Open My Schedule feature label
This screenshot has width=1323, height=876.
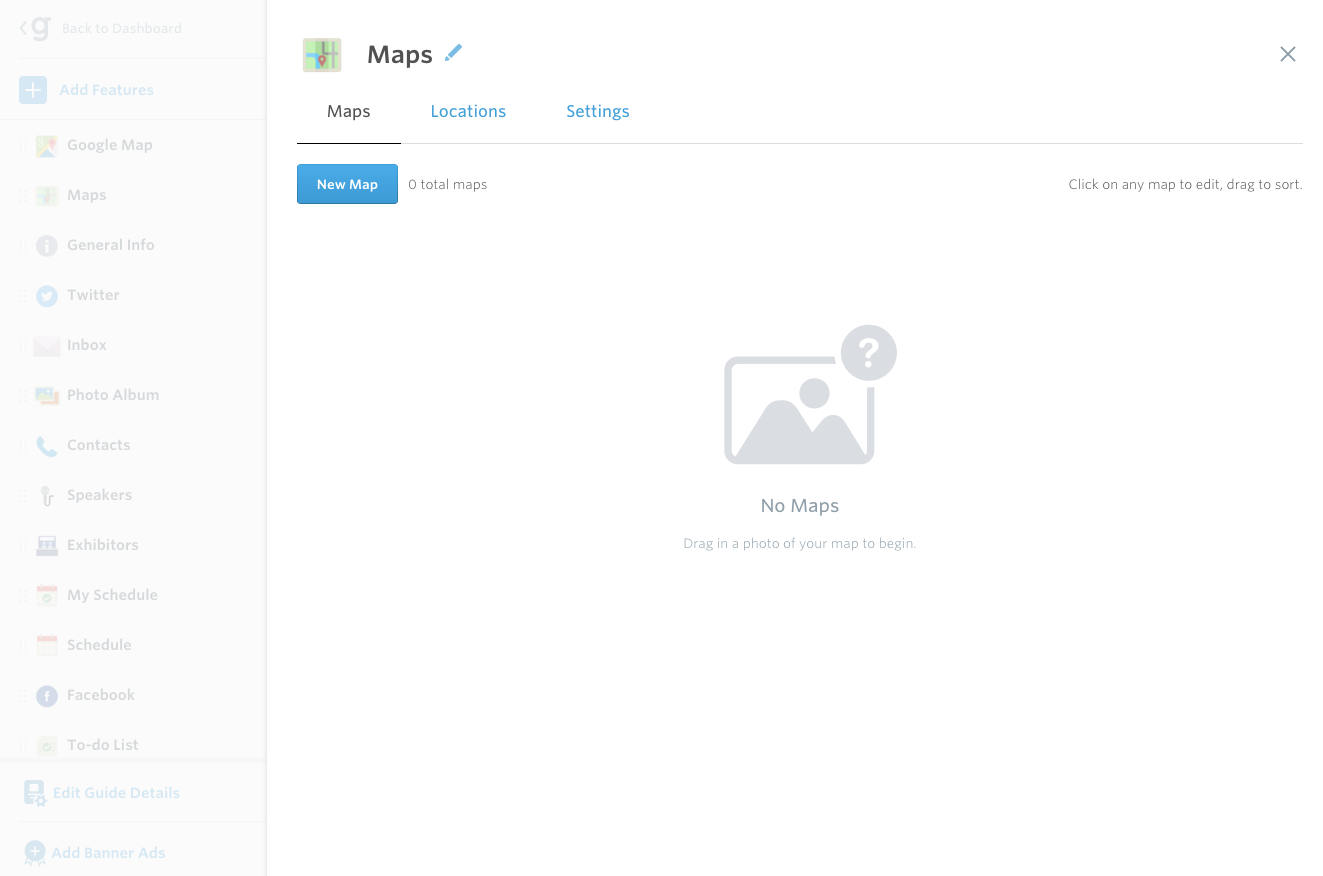click(113, 595)
